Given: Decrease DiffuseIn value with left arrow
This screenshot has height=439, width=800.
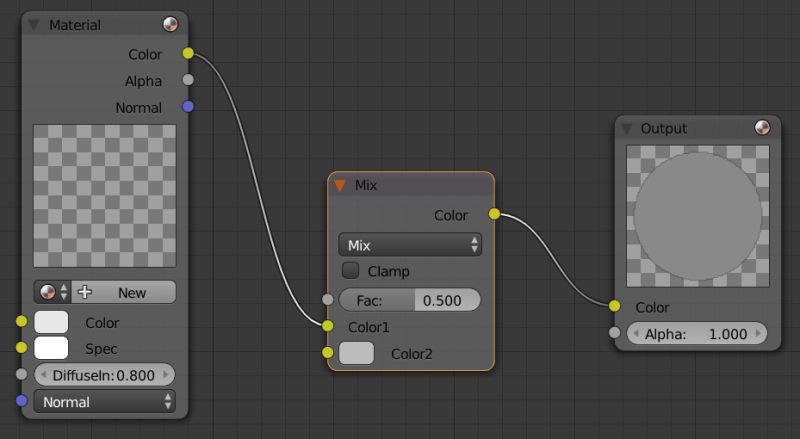Looking at the screenshot, I should pos(43,375).
